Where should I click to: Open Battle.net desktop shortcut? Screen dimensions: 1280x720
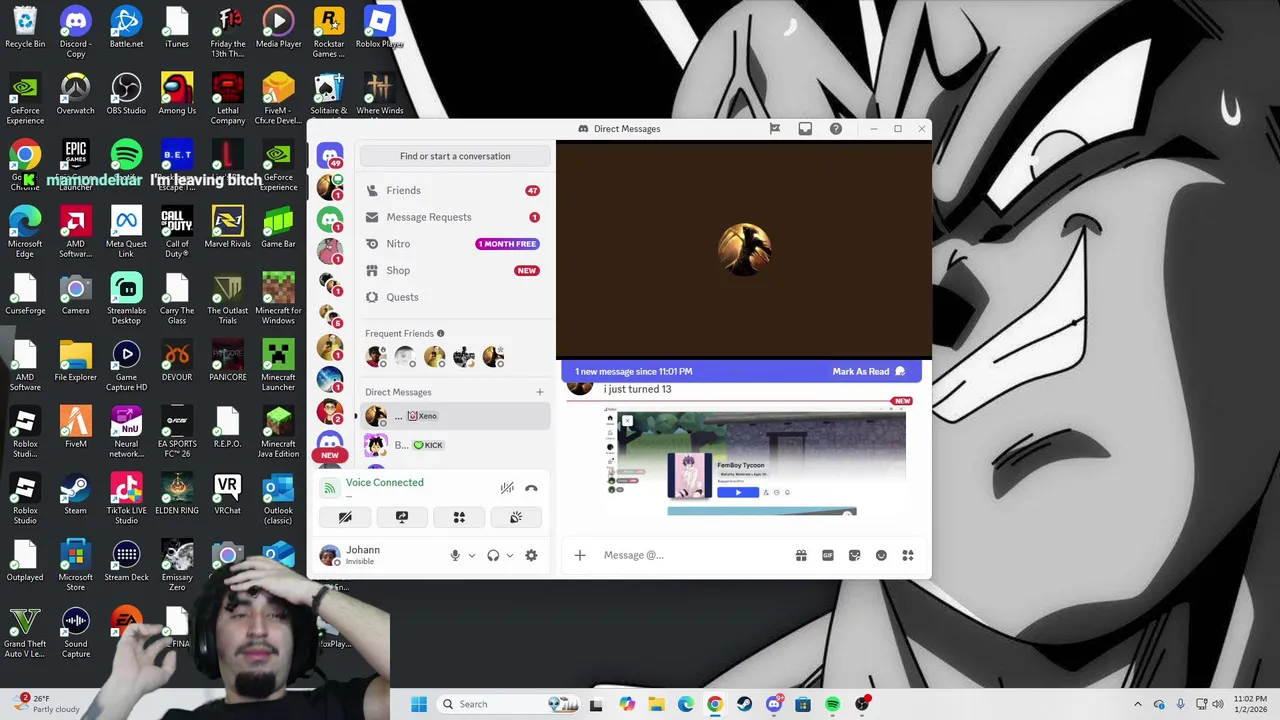[x=126, y=27]
